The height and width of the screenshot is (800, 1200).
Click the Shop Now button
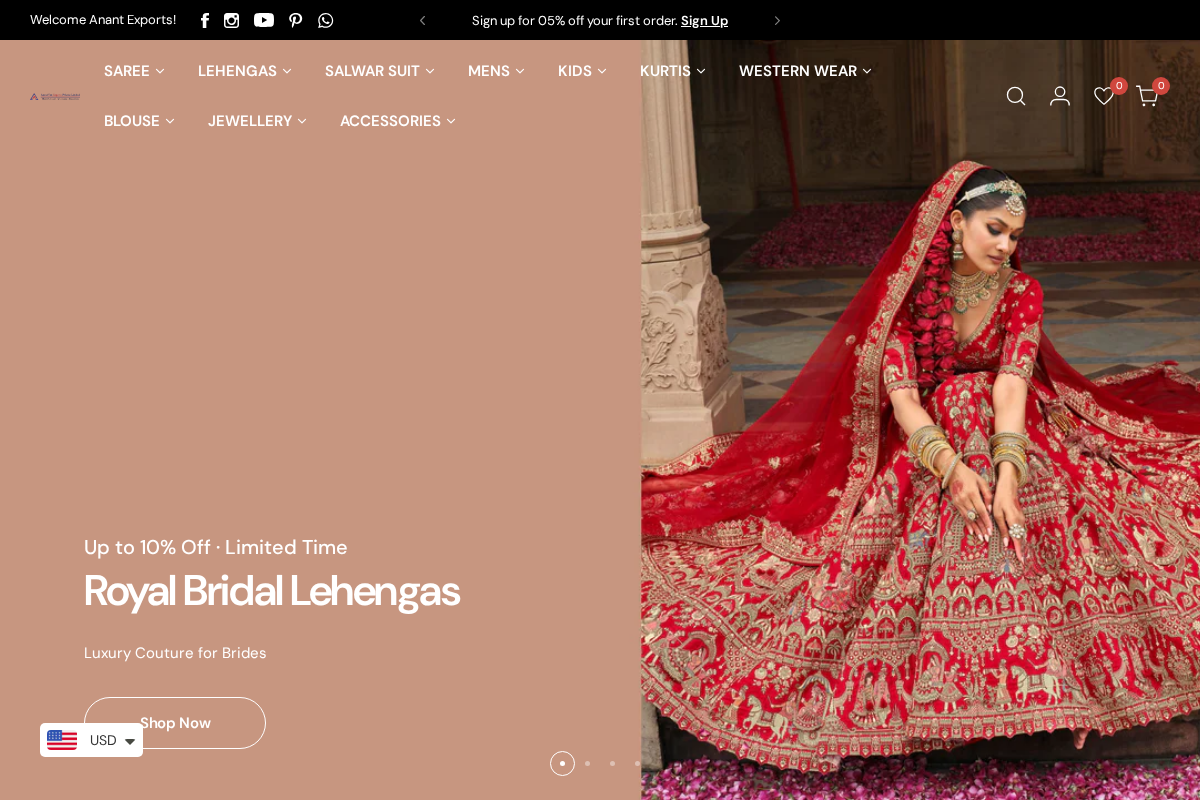175,723
